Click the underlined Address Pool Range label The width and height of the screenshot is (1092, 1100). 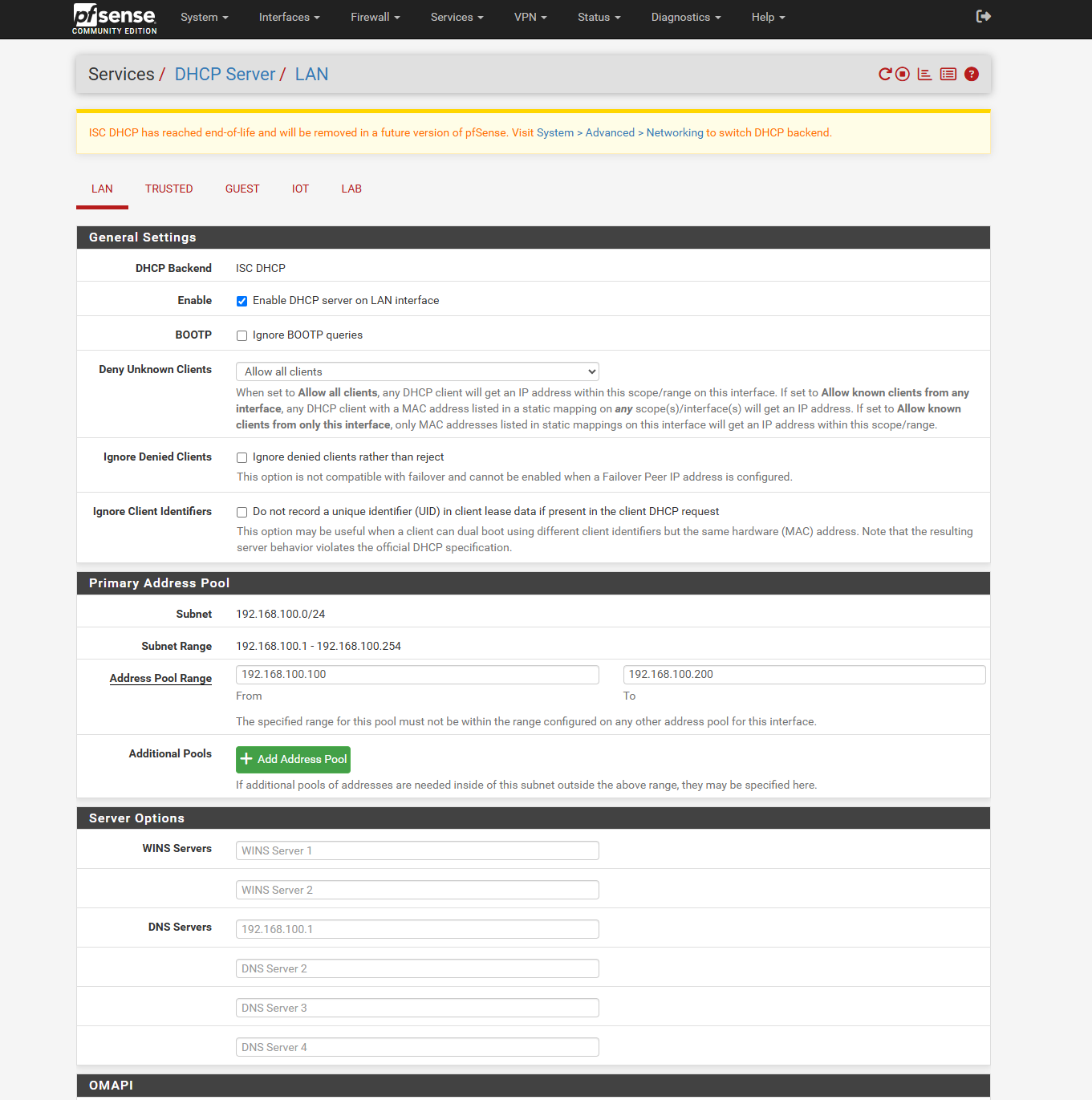pyautogui.click(x=160, y=678)
